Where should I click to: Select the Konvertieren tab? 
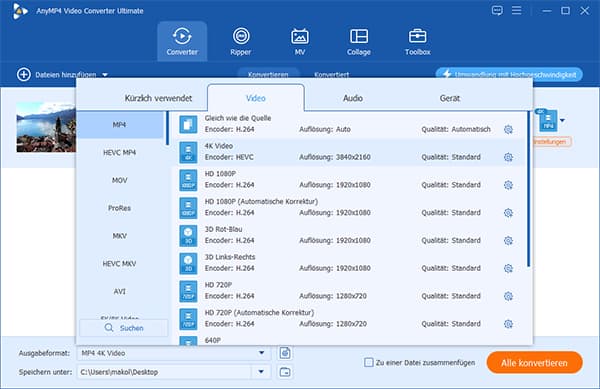coord(268,74)
